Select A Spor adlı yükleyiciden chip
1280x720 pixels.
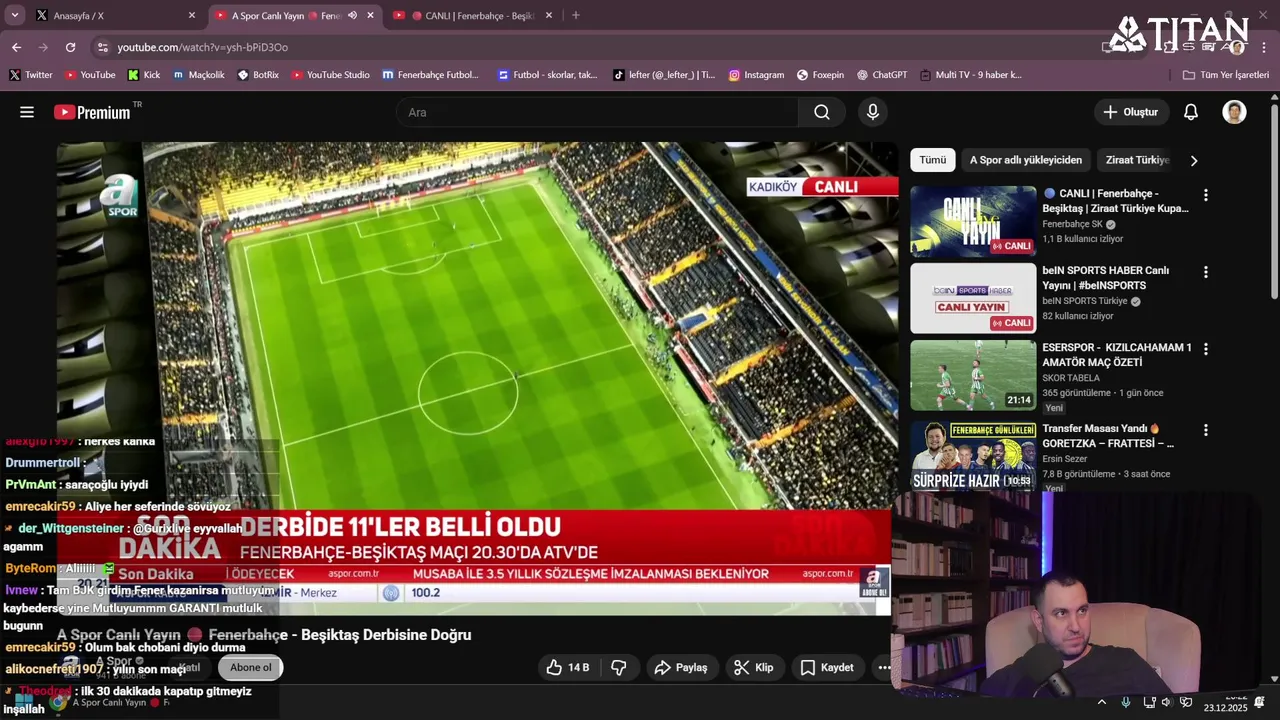click(x=1025, y=160)
